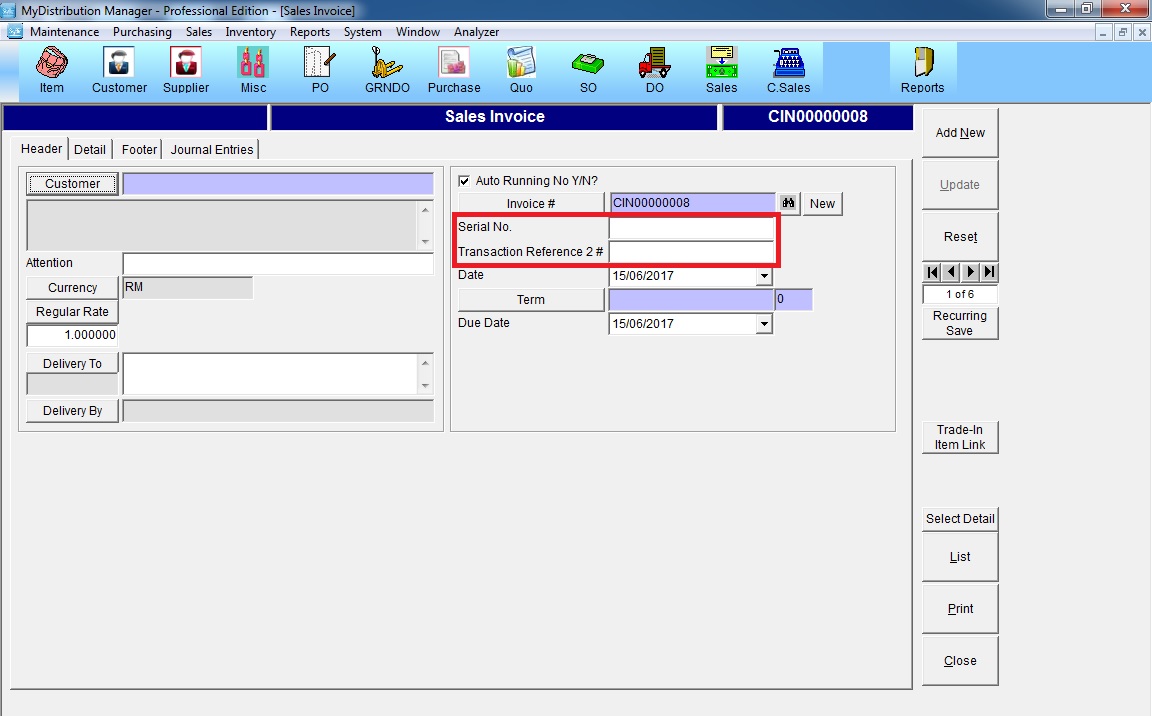Click the Print button
The image size is (1152, 716).
point(960,609)
